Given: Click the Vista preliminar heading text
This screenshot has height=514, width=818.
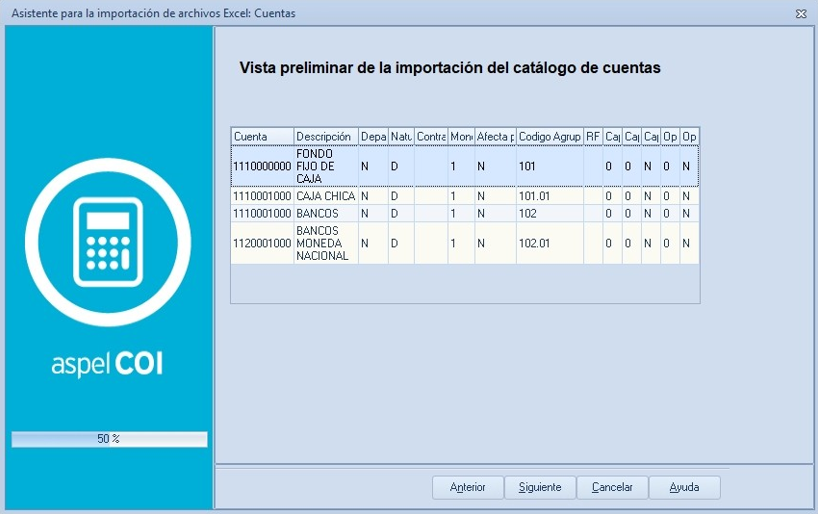Looking at the screenshot, I should click(450, 68).
